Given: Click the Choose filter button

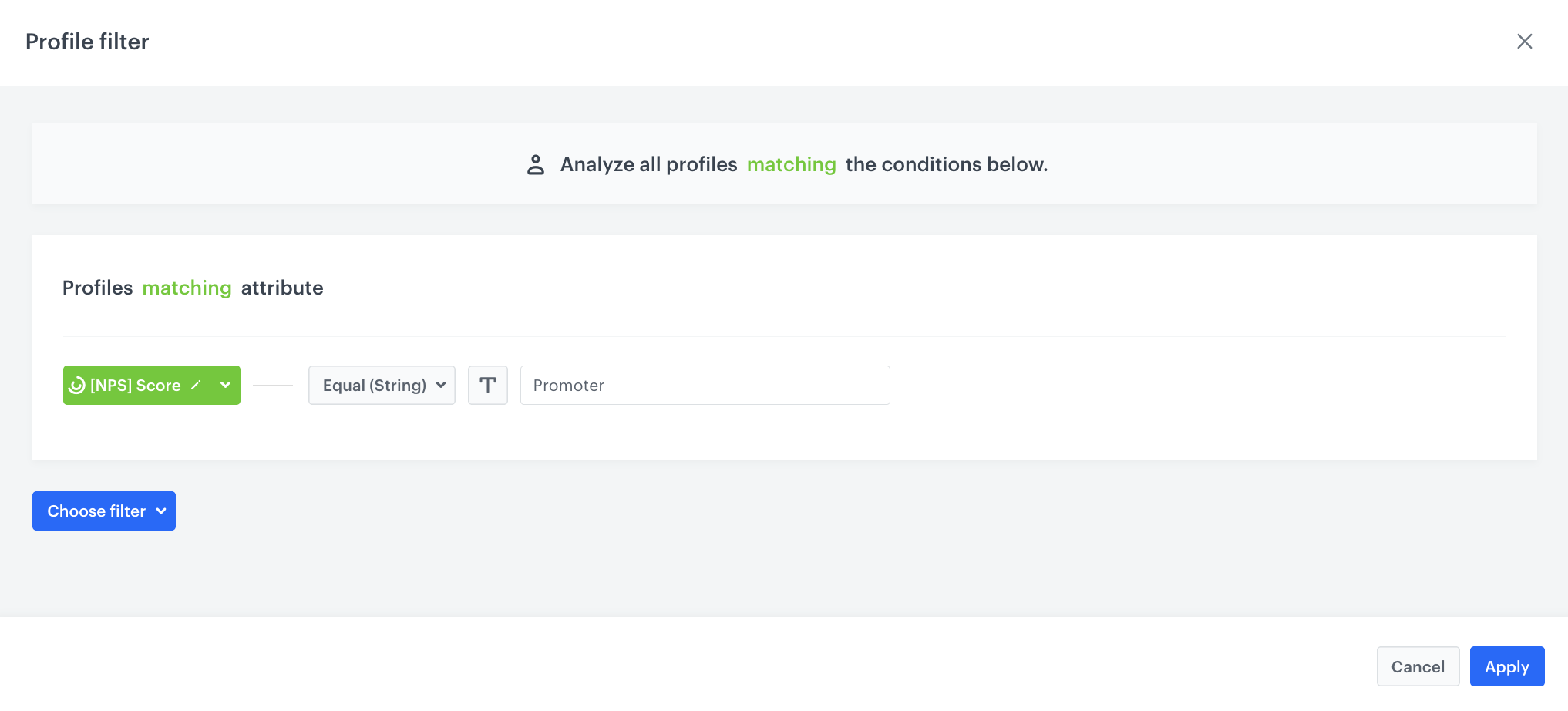Looking at the screenshot, I should pos(96,511).
